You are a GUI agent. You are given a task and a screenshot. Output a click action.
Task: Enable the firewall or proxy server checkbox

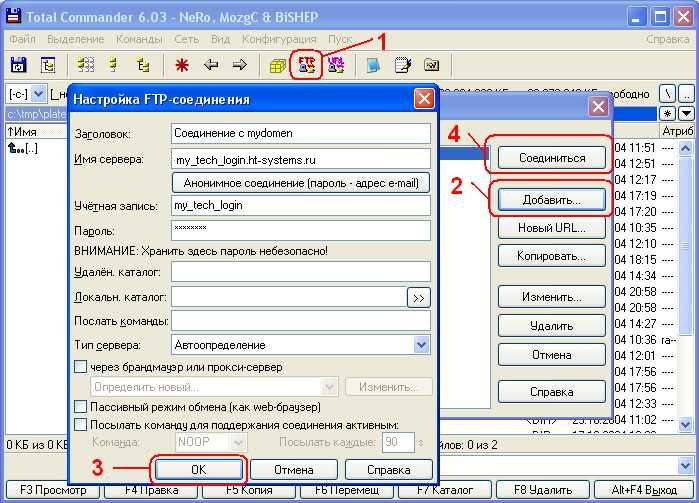[81, 367]
